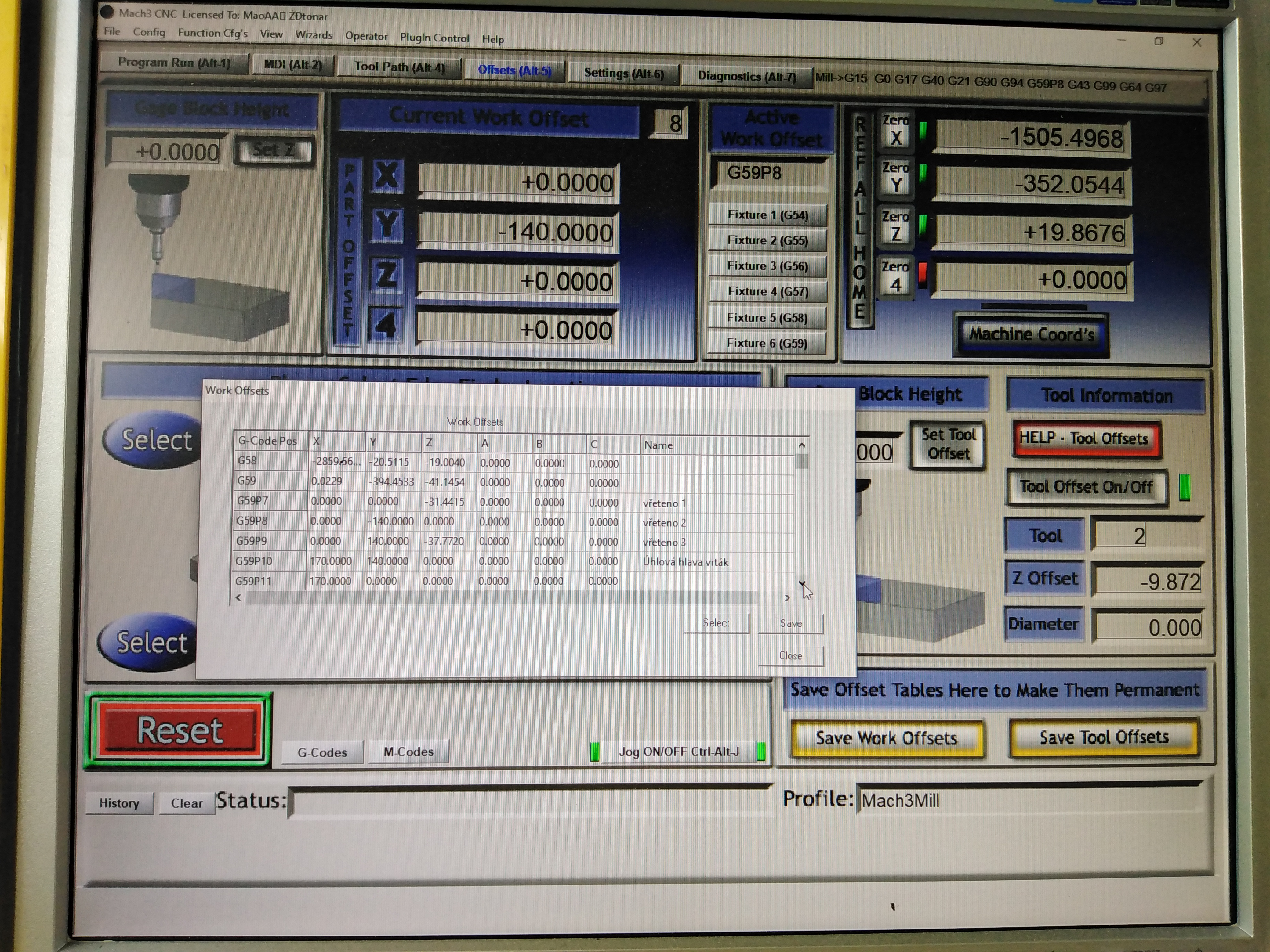Screen dimensions: 1270x952
Task: Click the Zero Z button
Action: click(895, 227)
